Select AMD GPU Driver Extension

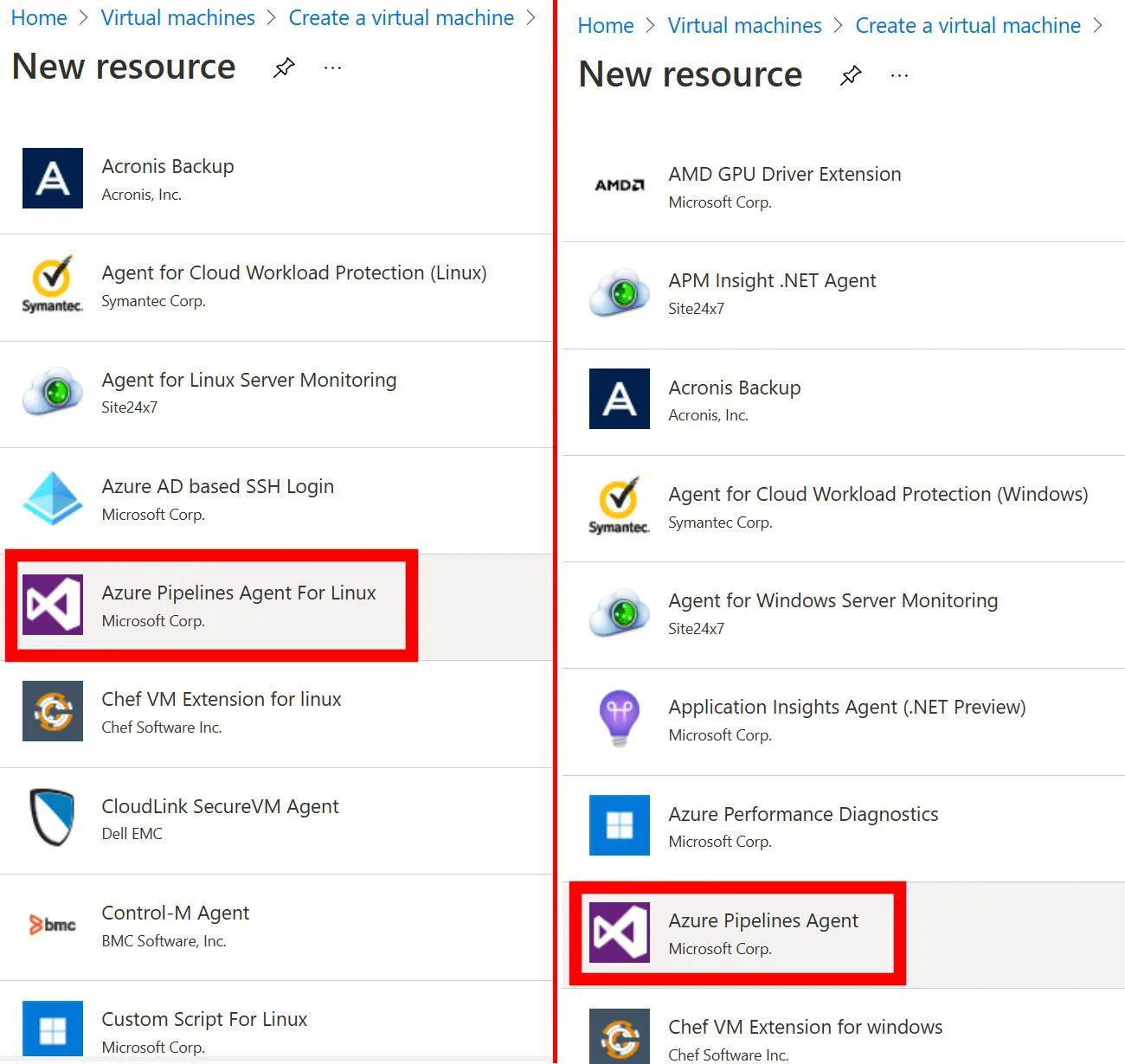click(x=785, y=174)
